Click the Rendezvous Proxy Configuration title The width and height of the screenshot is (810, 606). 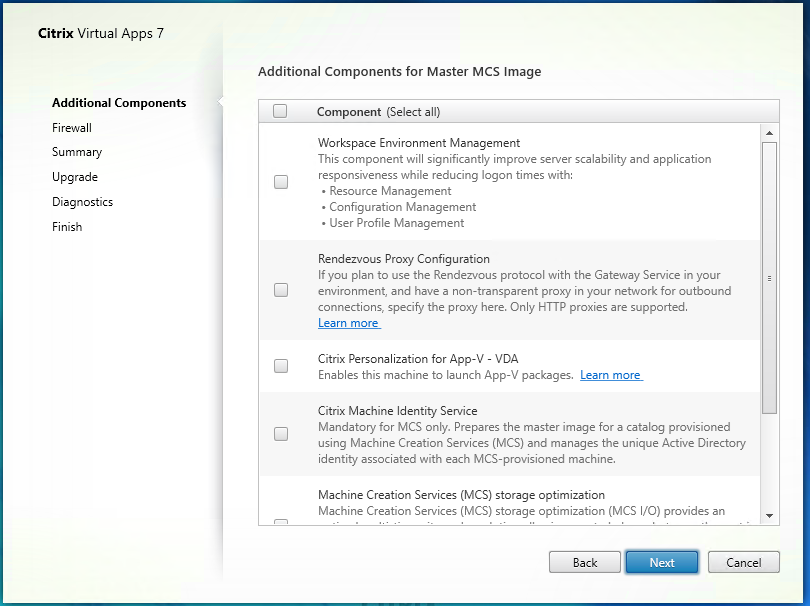[403, 259]
